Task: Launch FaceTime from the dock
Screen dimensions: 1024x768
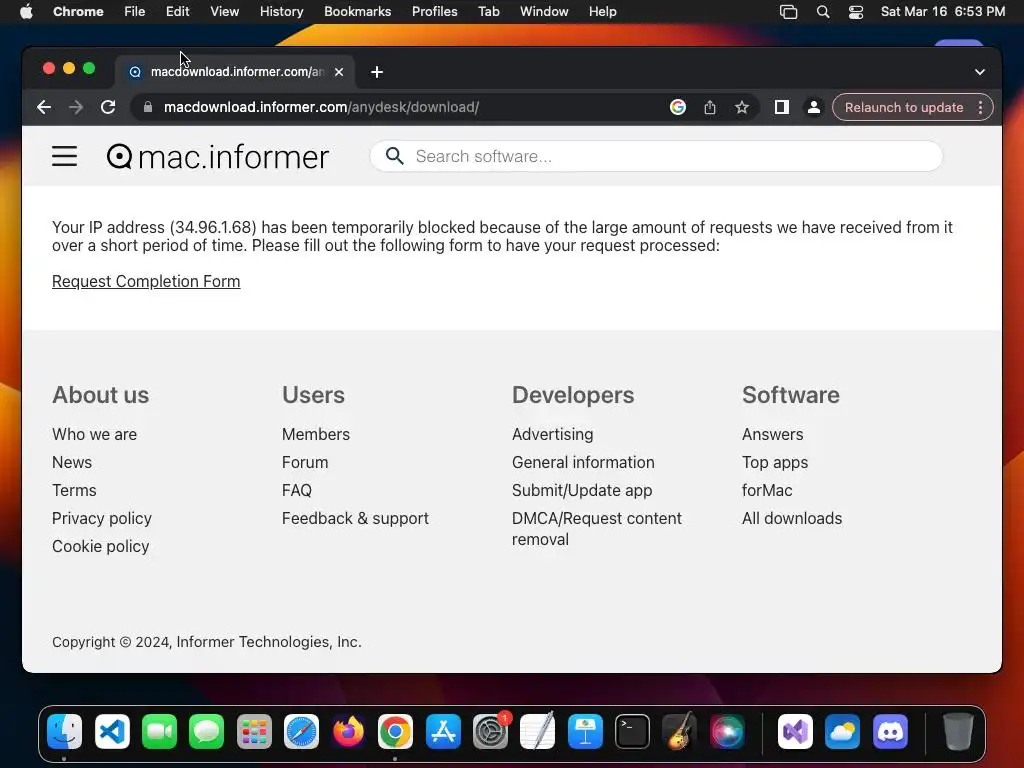Action: point(159,731)
